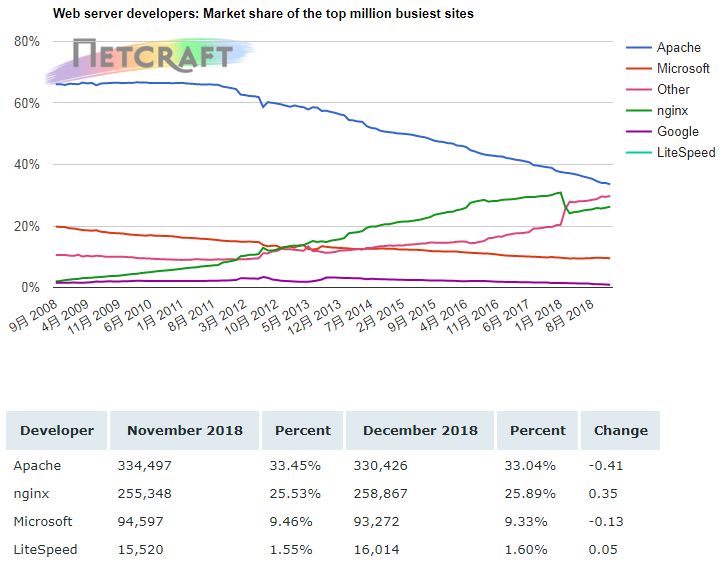The height and width of the screenshot is (567, 723).
Task: Select the nginx row name cell
Action: pyautogui.click(x=31, y=494)
